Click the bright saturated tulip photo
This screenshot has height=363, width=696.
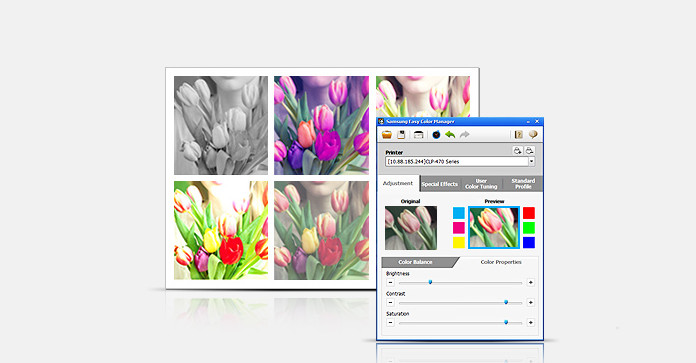click(221, 230)
